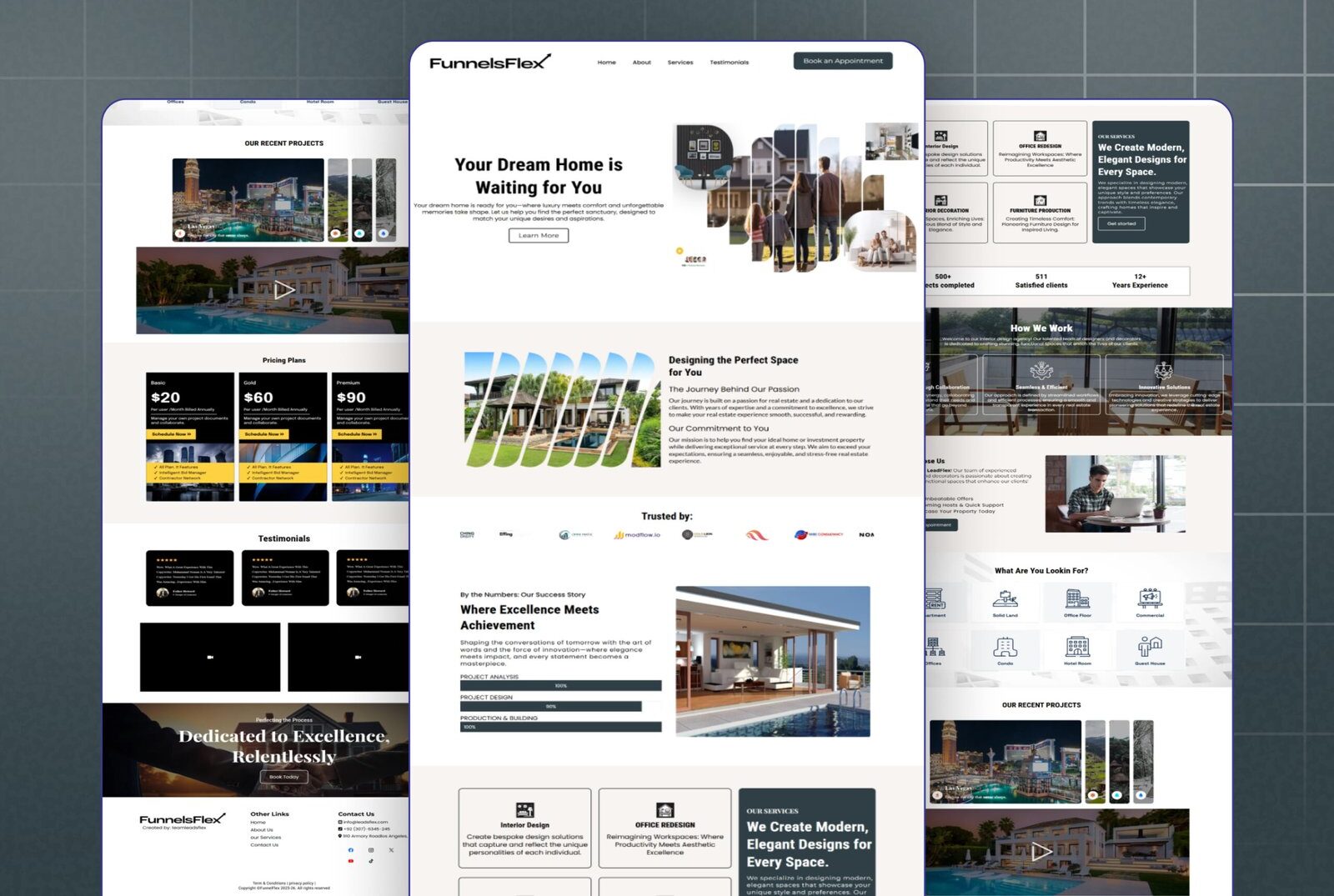1334x896 pixels.
Task: Click the Innovative Solutions icon under How We Work
Action: (1164, 371)
